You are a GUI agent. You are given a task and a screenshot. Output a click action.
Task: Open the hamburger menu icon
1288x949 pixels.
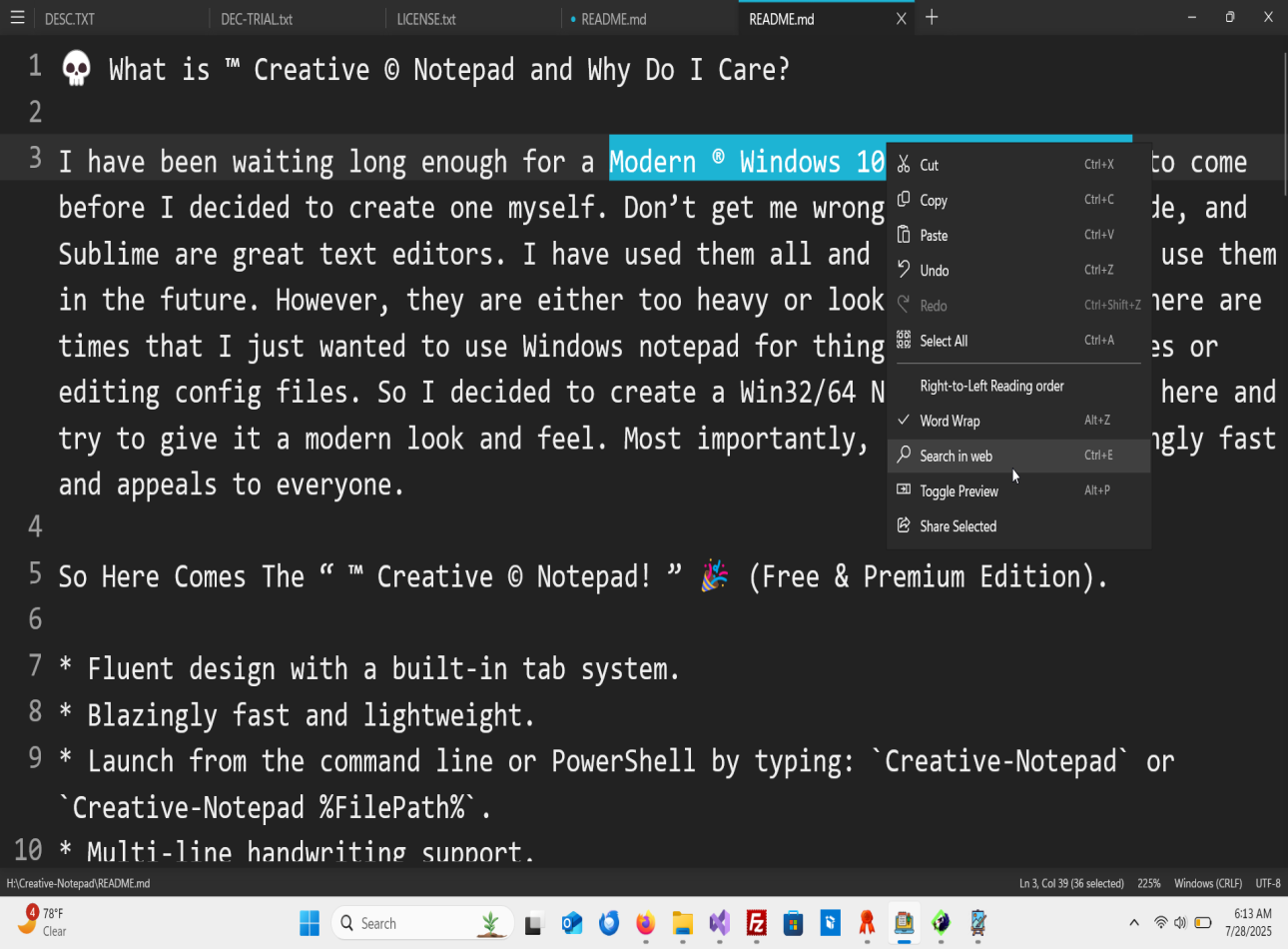click(x=17, y=18)
